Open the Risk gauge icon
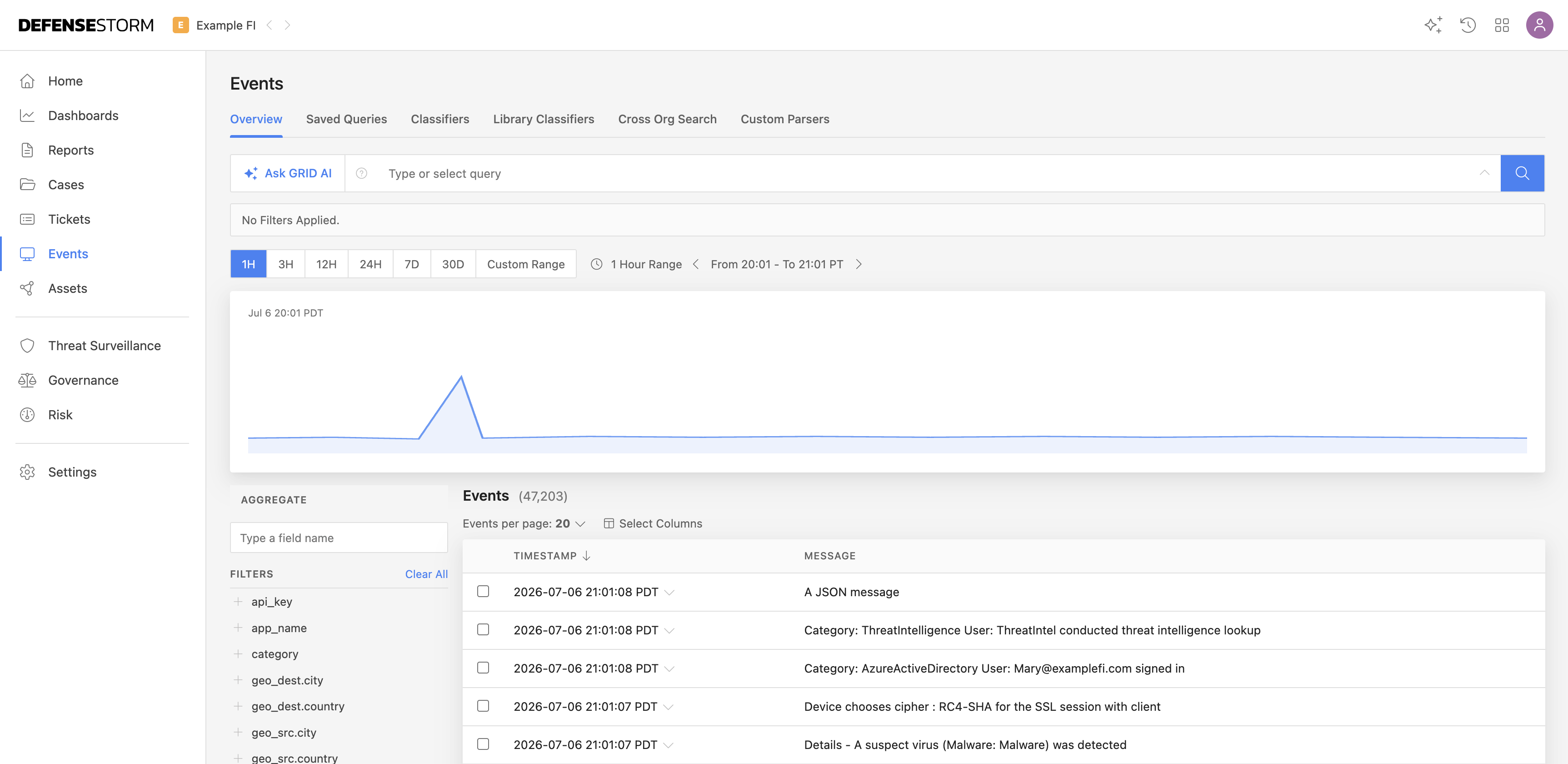Image resolution: width=1568 pixels, height=764 pixels. coord(27,415)
